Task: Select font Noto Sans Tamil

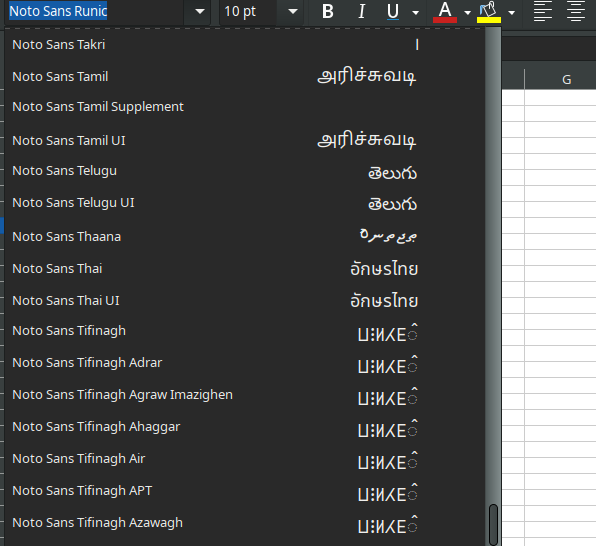Action: [x=245, y=76]
